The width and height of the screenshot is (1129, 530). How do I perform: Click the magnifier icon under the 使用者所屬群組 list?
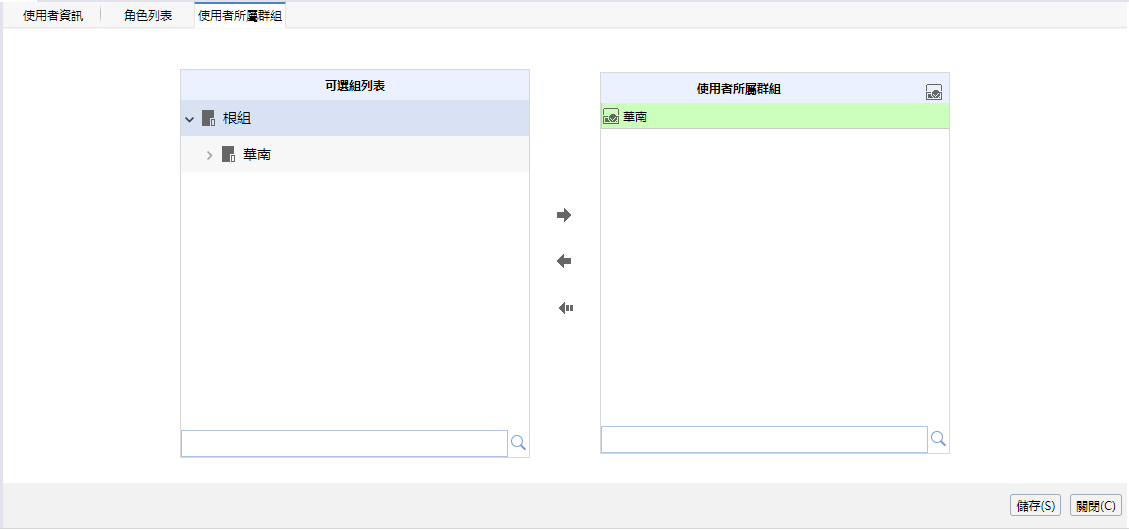938,439
